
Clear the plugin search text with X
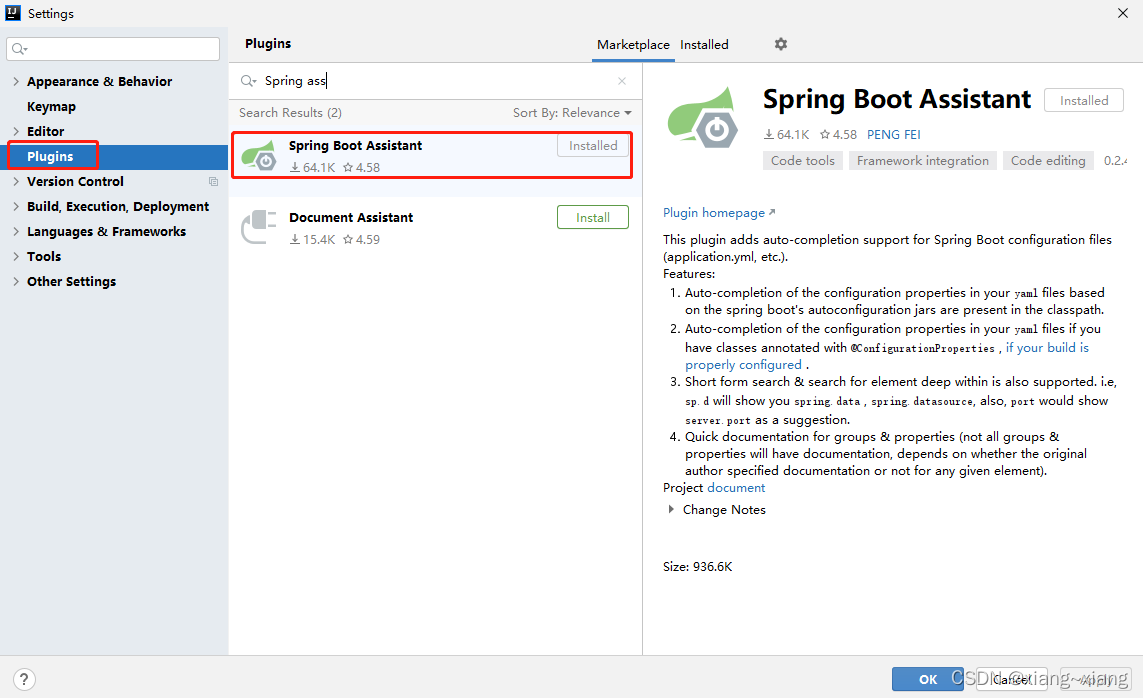[x=622, y=81]
